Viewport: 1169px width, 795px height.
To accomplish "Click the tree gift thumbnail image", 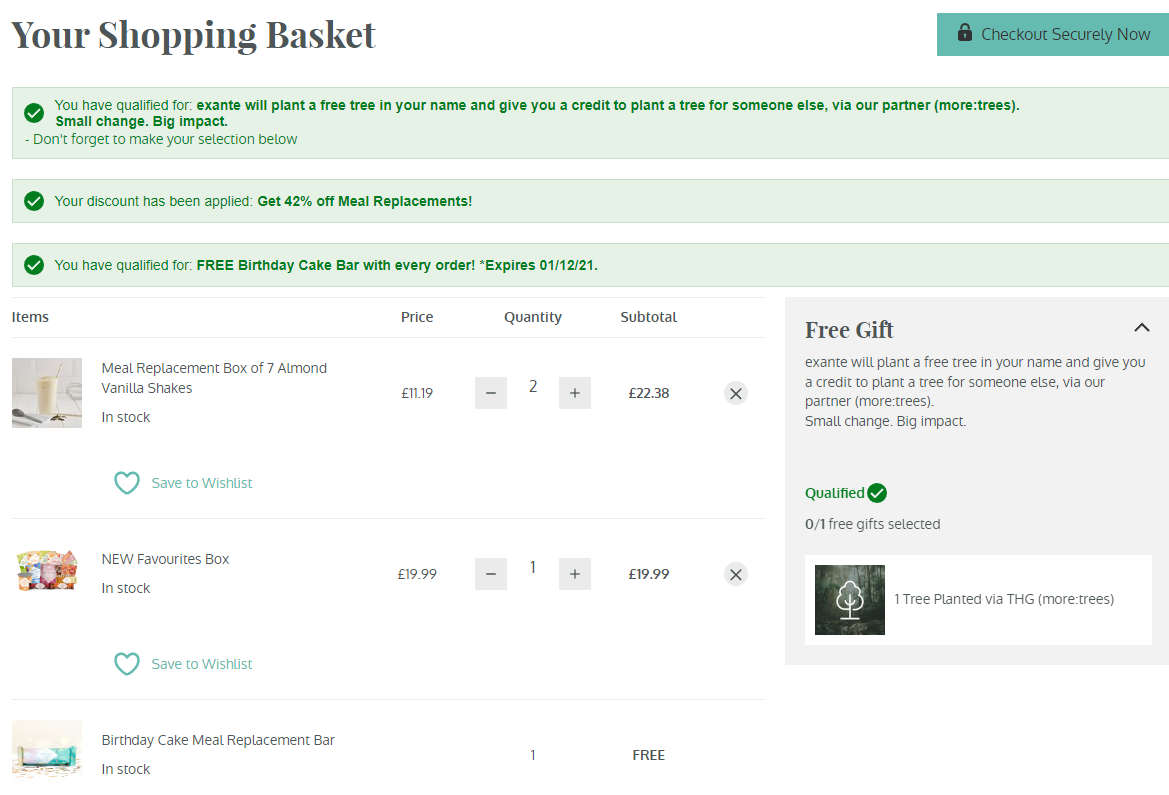I will tap(850, 600).
